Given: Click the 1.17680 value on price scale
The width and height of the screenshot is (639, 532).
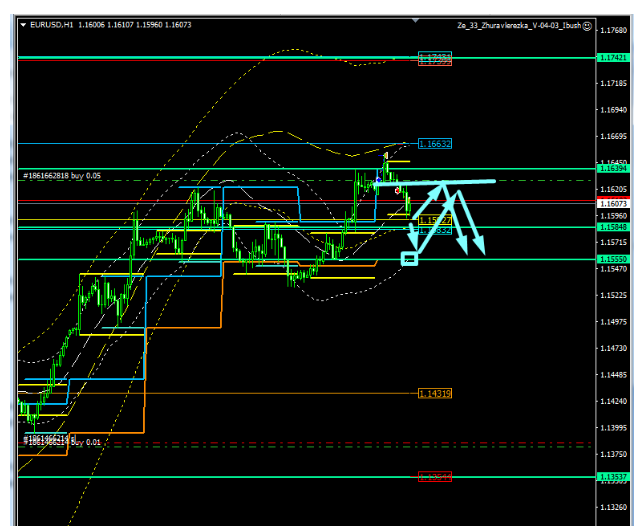Looking at the screenshot, I should 613,31.
